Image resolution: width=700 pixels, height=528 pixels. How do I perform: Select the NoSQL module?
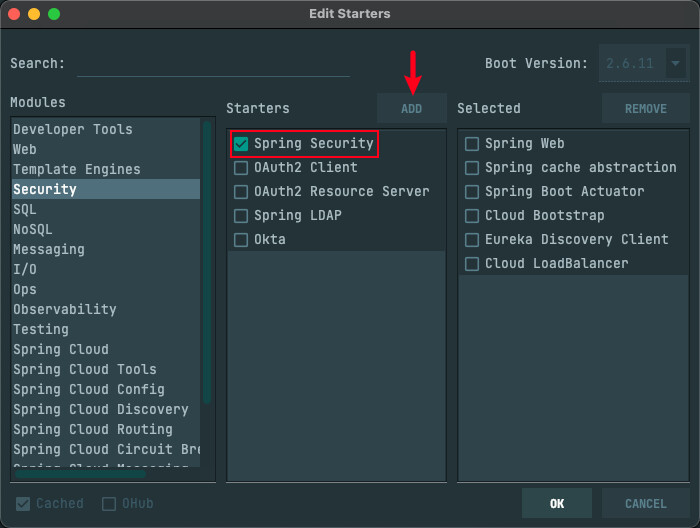point(106,229)
